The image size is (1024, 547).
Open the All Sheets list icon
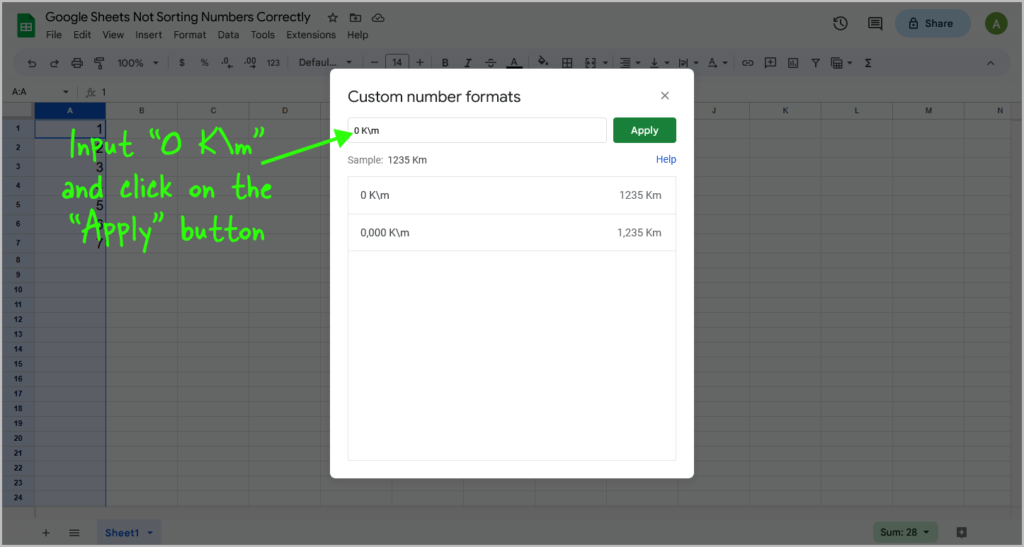click(x=74, y=533)
